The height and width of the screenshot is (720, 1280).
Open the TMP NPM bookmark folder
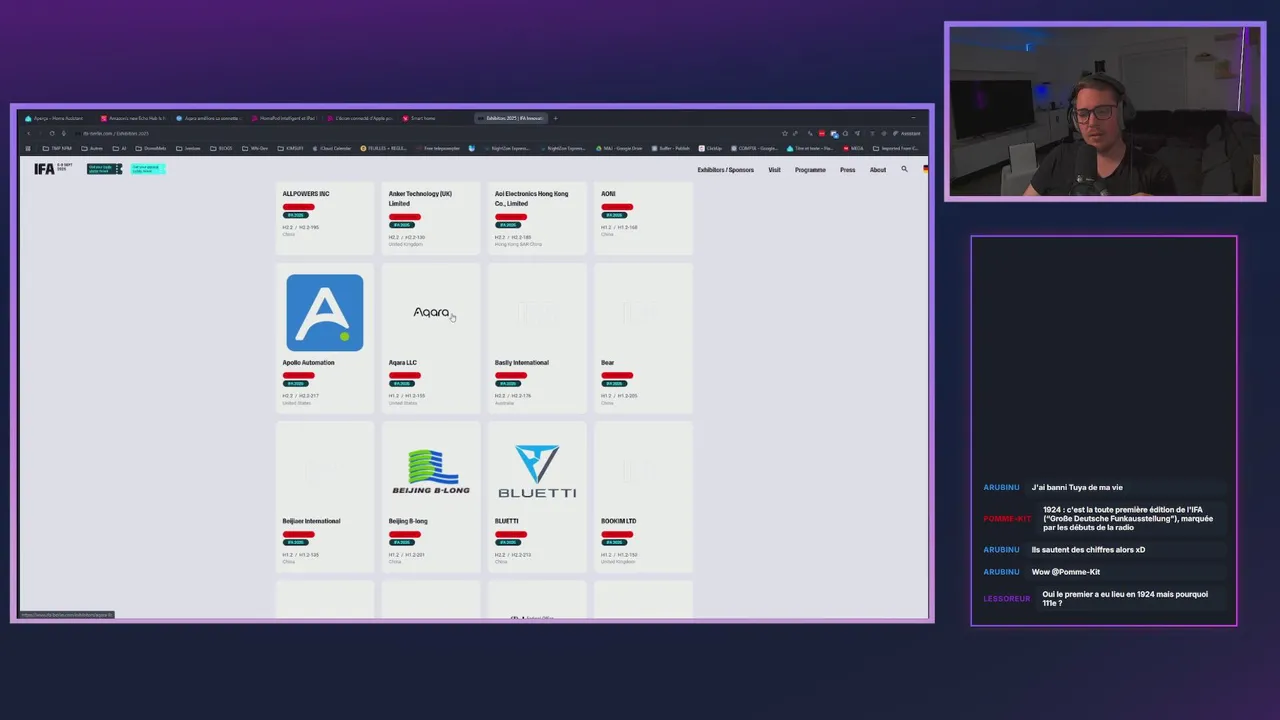click(58, 148)
